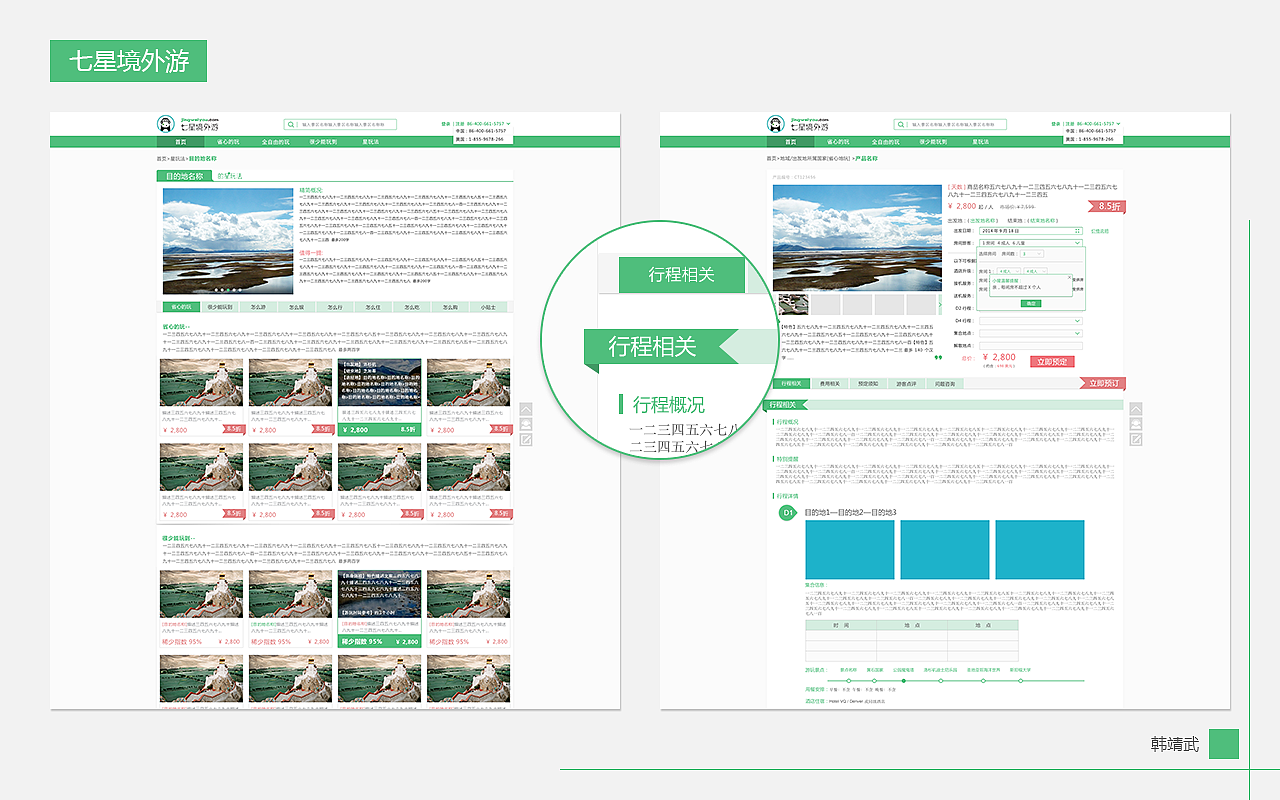Click the panda logo on the destination page
Image resolution: width=1280 pixels, height=800 pixels.
coord(166,124)
